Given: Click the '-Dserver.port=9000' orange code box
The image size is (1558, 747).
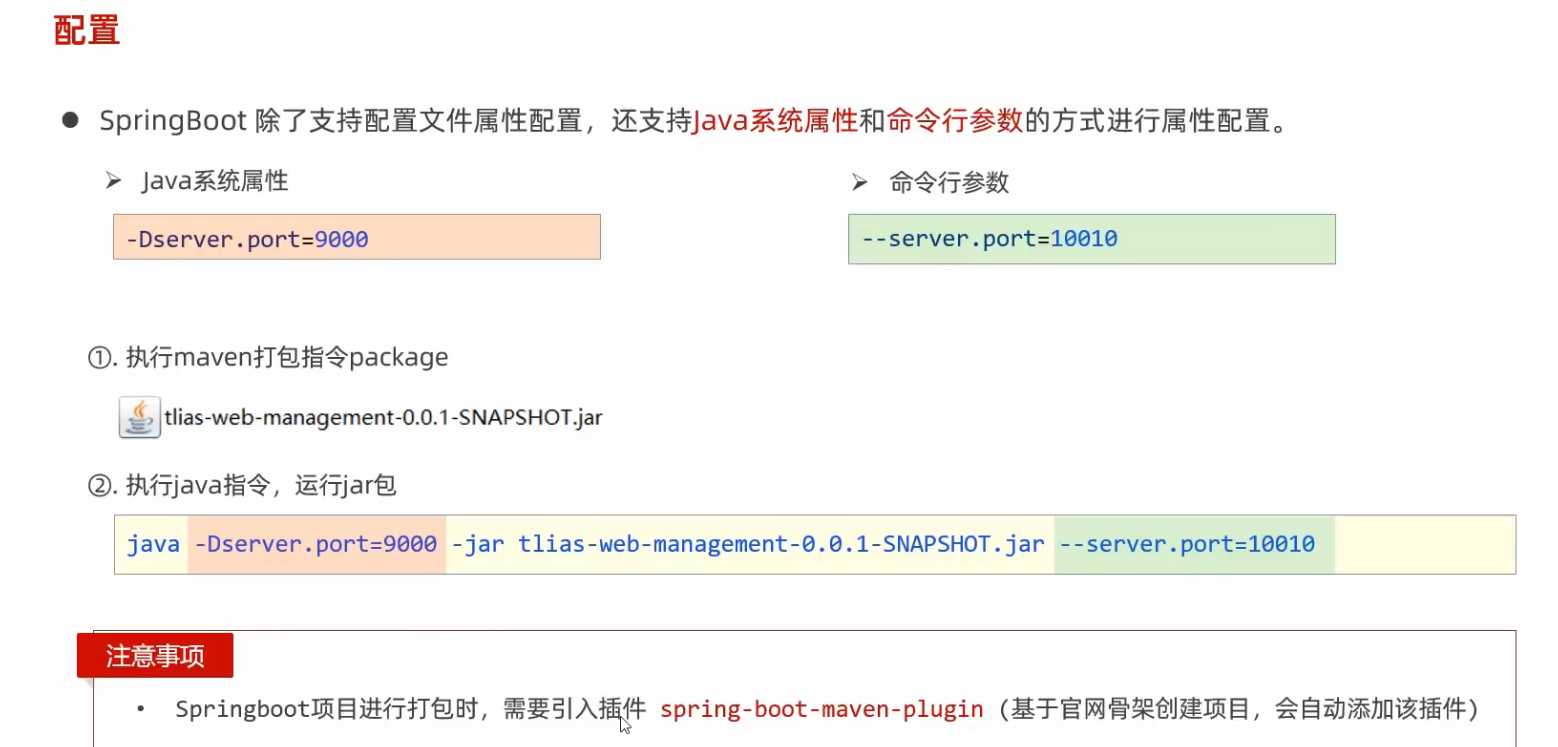Looking at the screenshot, I should [x=357, y=237].
